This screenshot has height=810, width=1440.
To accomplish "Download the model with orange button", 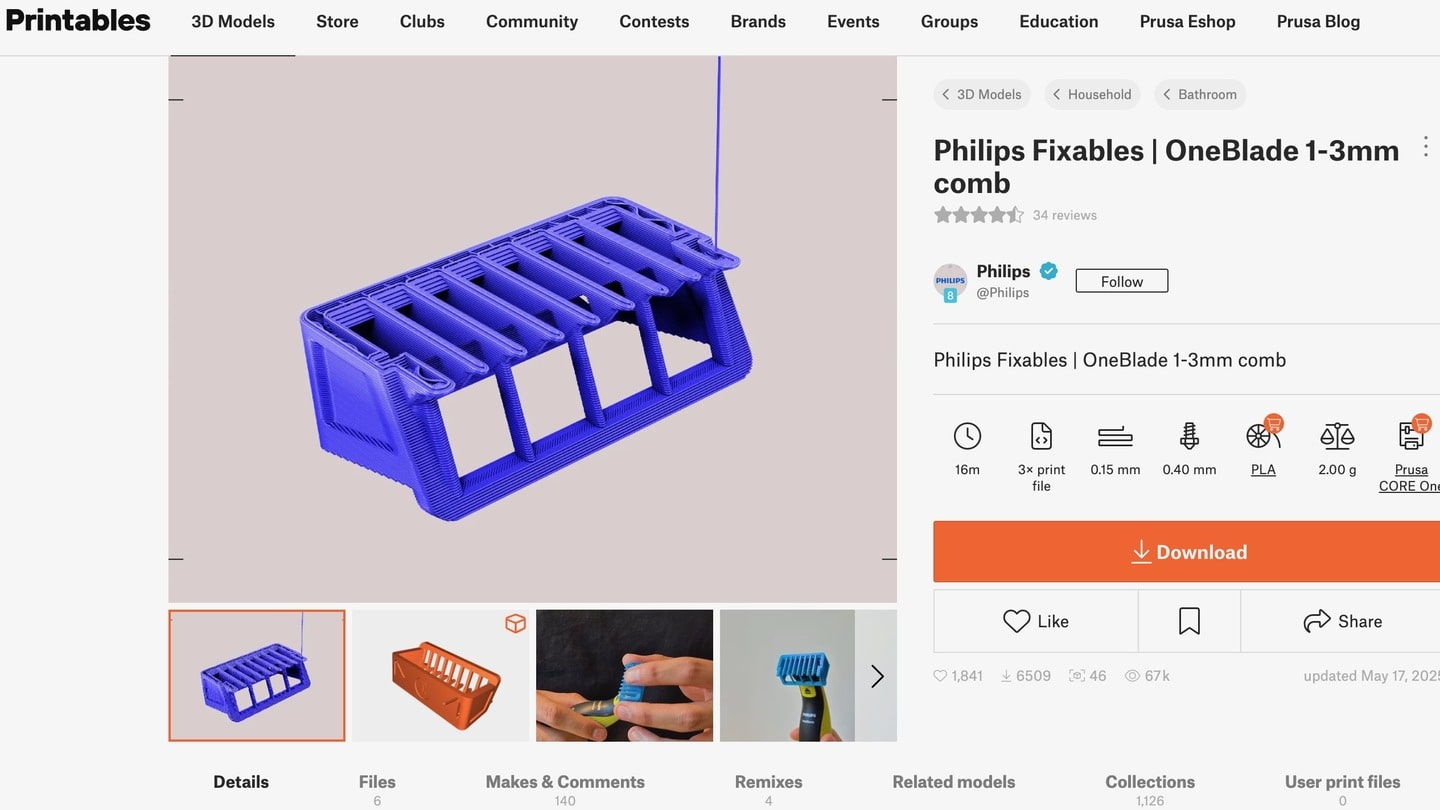I will (x=1187, y=552).
